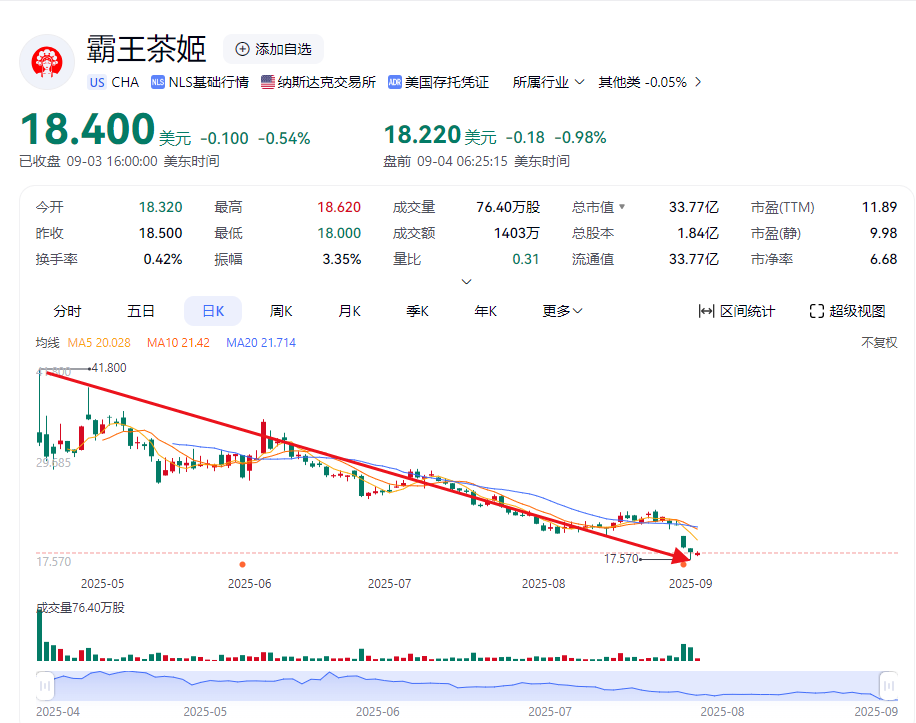Click the 2025-07 chart axis label

390,583
